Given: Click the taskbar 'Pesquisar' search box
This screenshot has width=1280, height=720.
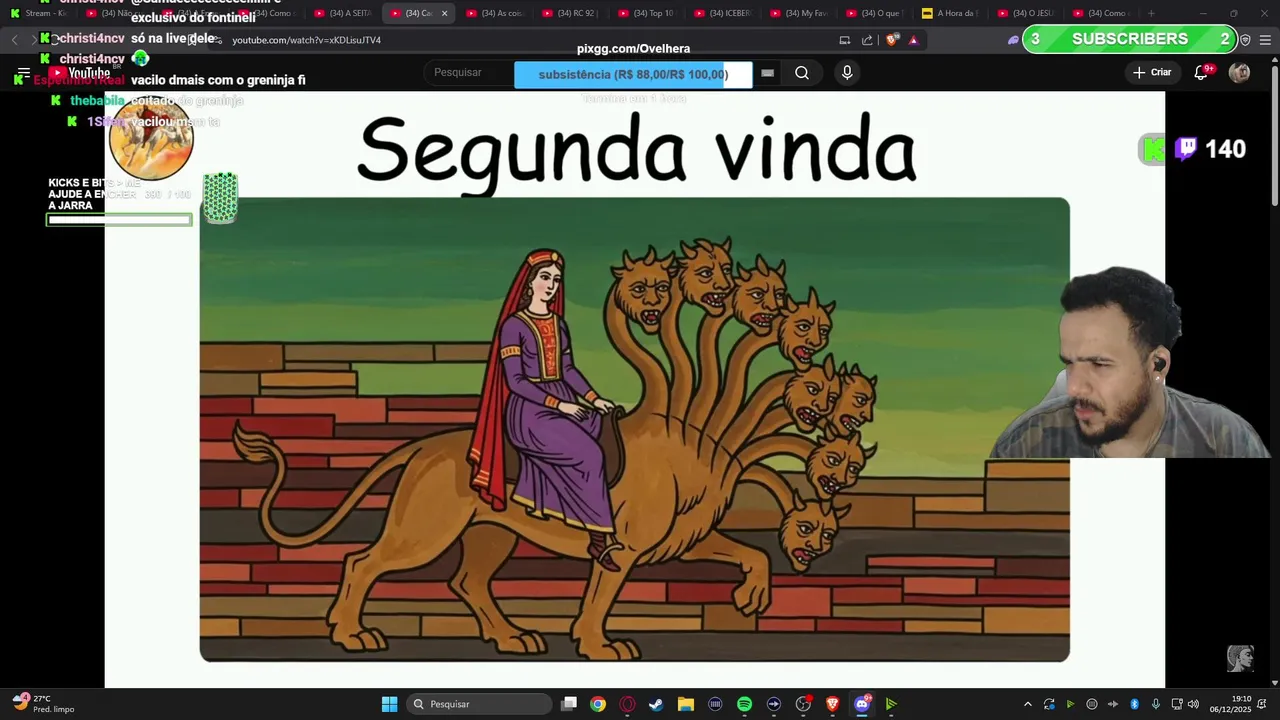Looking at the screenshot, I should pos(480,704).
